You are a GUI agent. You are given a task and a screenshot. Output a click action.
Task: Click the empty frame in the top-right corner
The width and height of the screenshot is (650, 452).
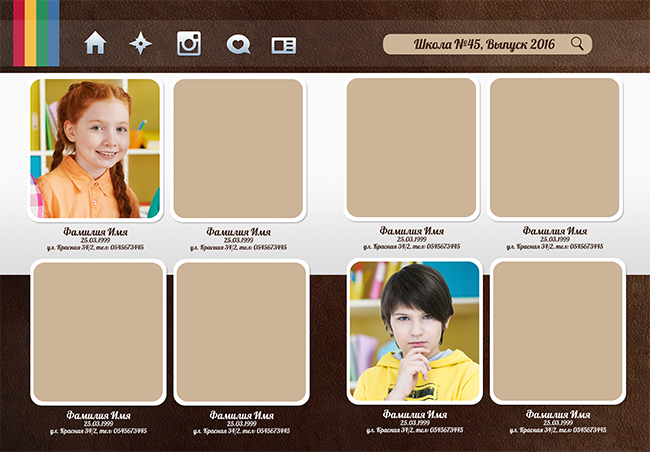click(554, 147)
